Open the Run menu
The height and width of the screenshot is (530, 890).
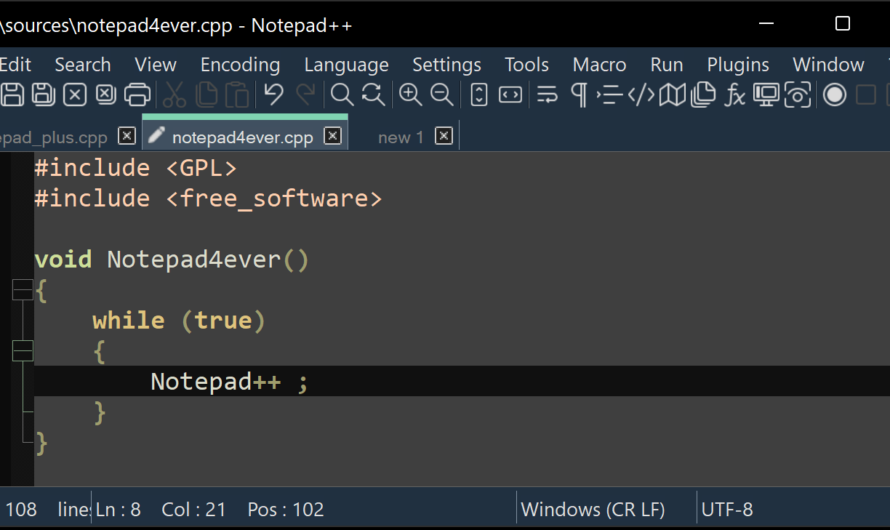[x=666, y=65]
